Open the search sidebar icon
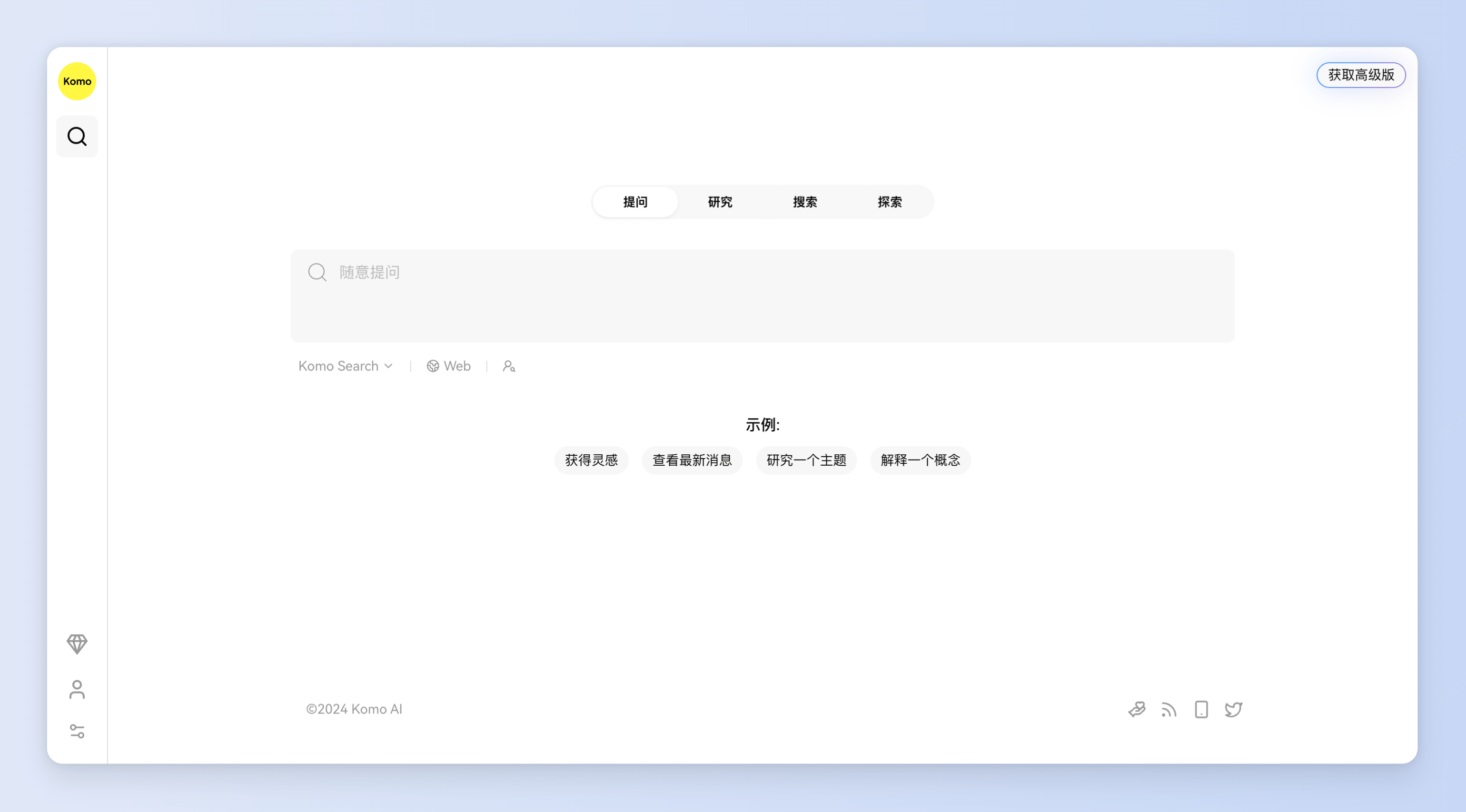This screenshot has width=1466, height=812. pyautogui.click(x=77, y=137)
